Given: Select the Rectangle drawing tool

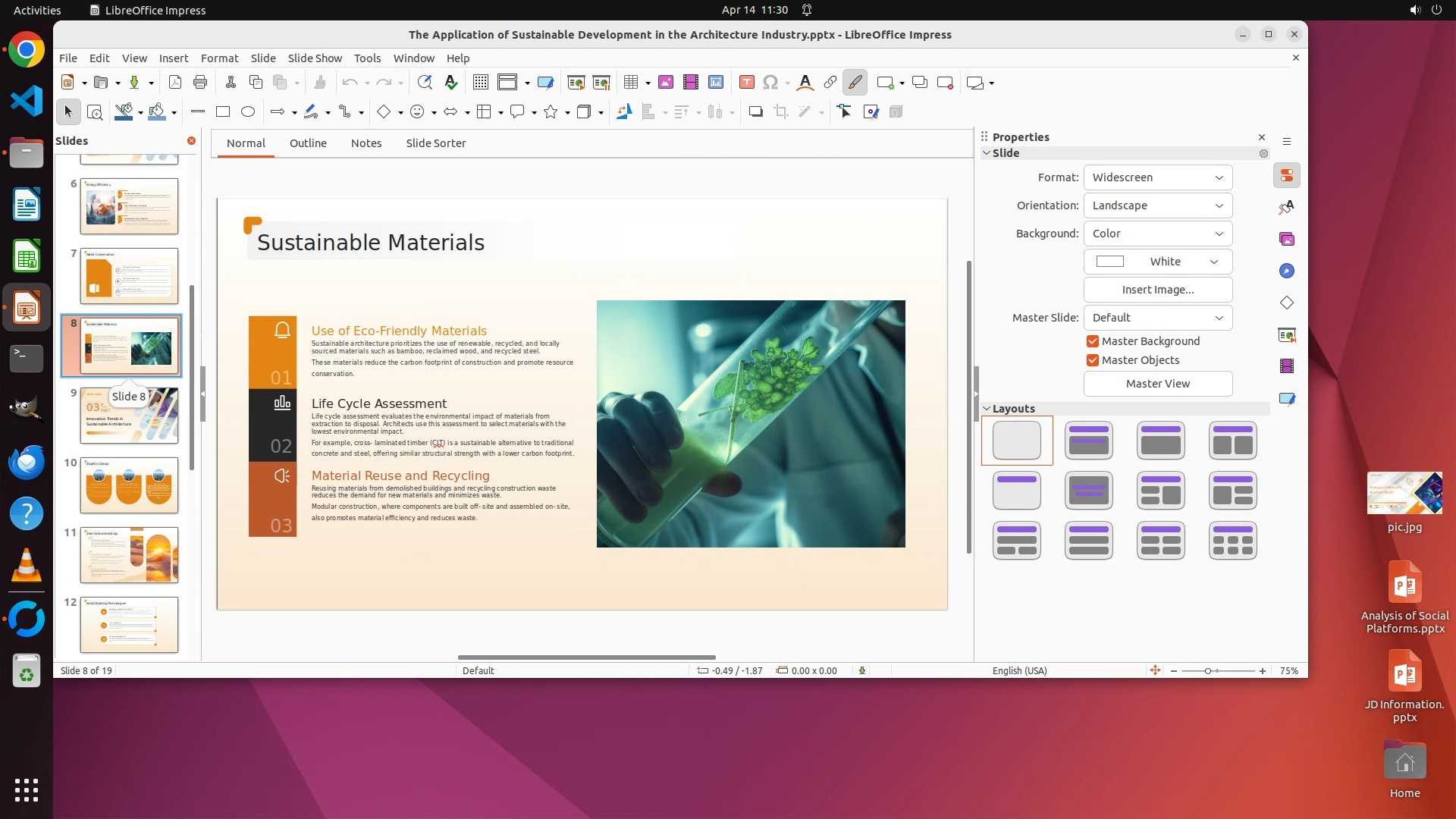Looking at the screenshot, I should pos(223,112).
